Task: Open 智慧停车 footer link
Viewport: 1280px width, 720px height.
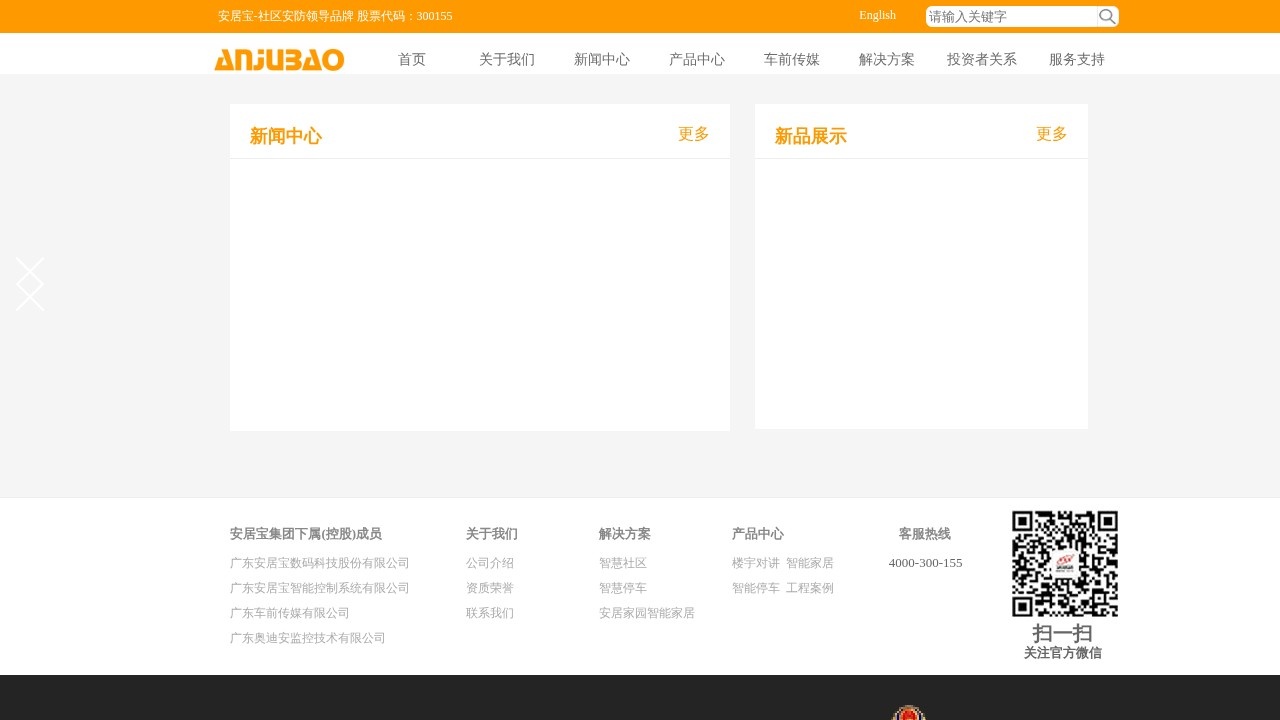Action: click(x=623, y=588)
